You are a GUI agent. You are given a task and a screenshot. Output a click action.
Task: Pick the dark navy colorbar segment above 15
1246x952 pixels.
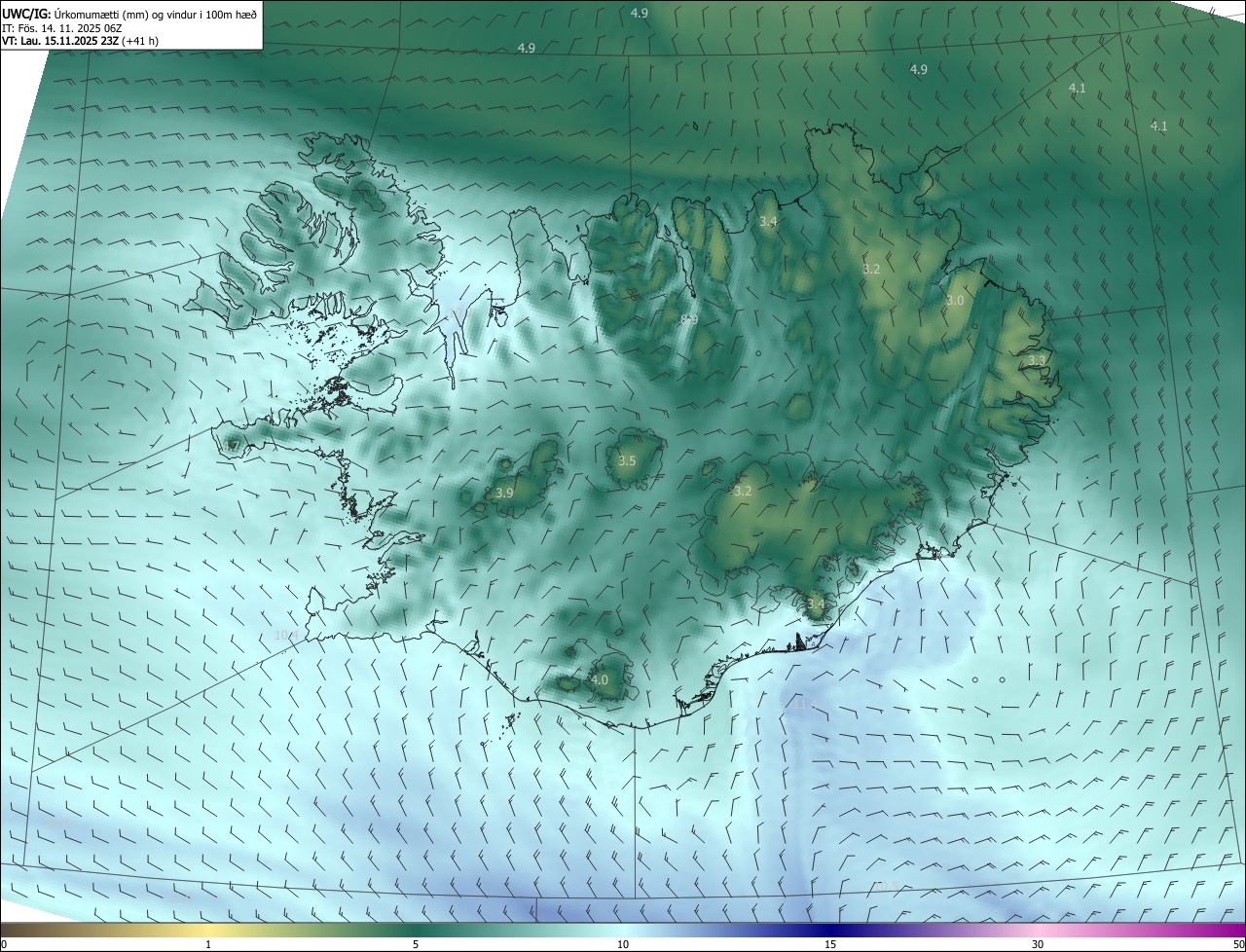tap(830, 929)
